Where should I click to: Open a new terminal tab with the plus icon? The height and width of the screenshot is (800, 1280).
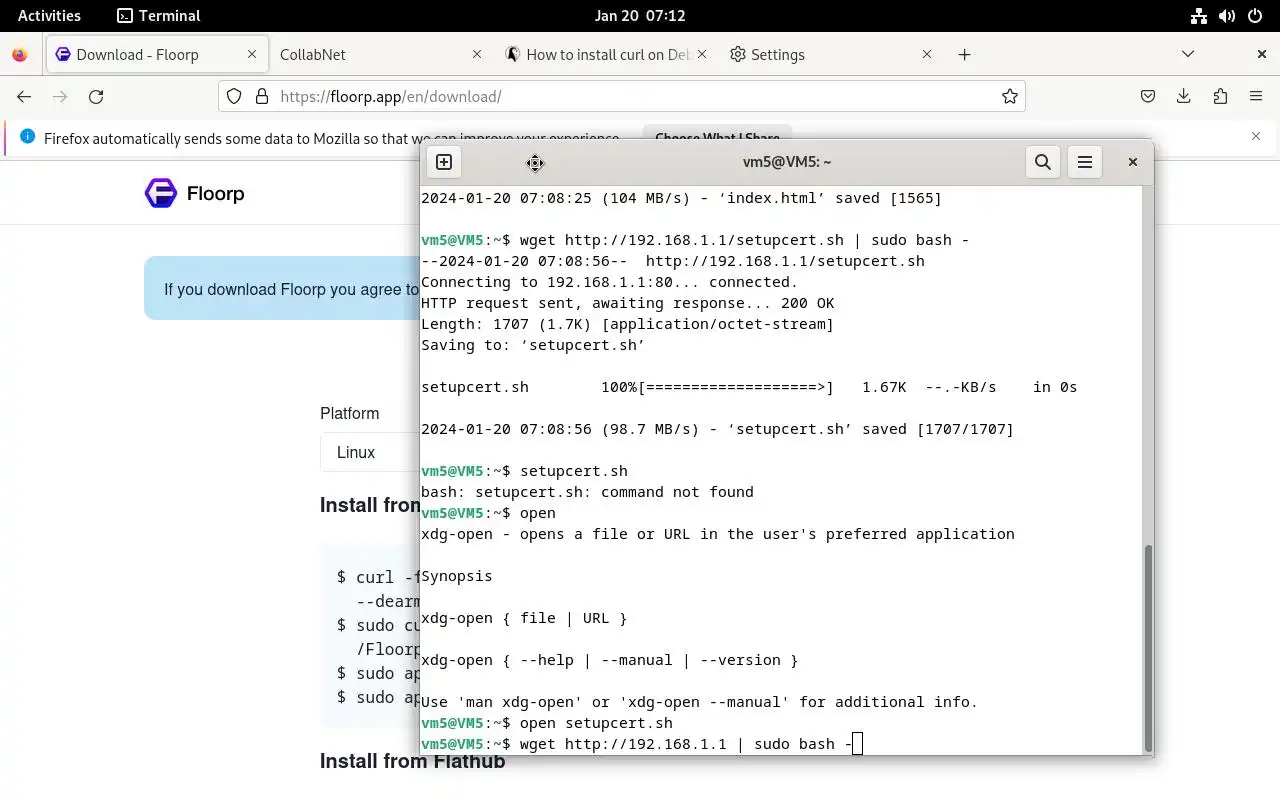click(444, 162)
